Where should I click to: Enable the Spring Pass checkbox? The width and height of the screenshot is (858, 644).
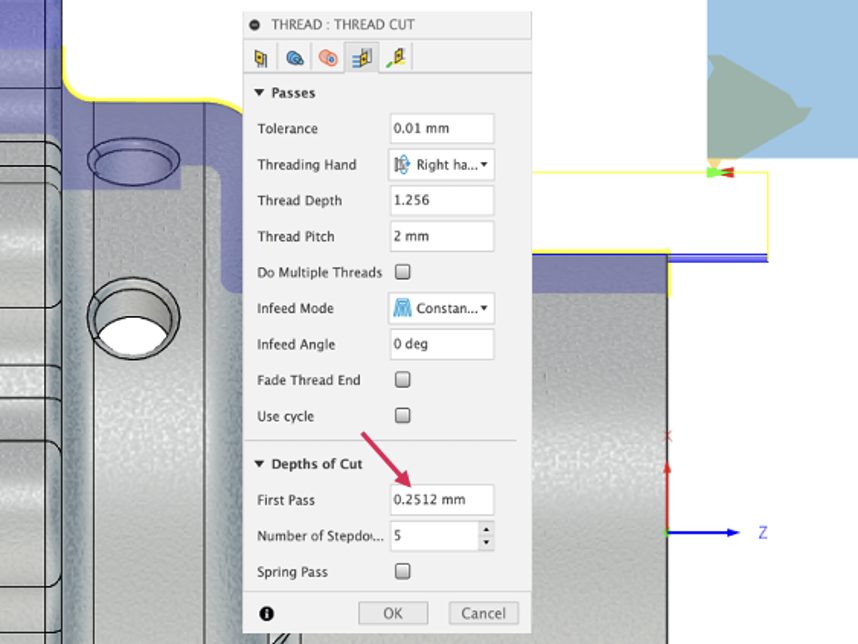click(403, 572)
